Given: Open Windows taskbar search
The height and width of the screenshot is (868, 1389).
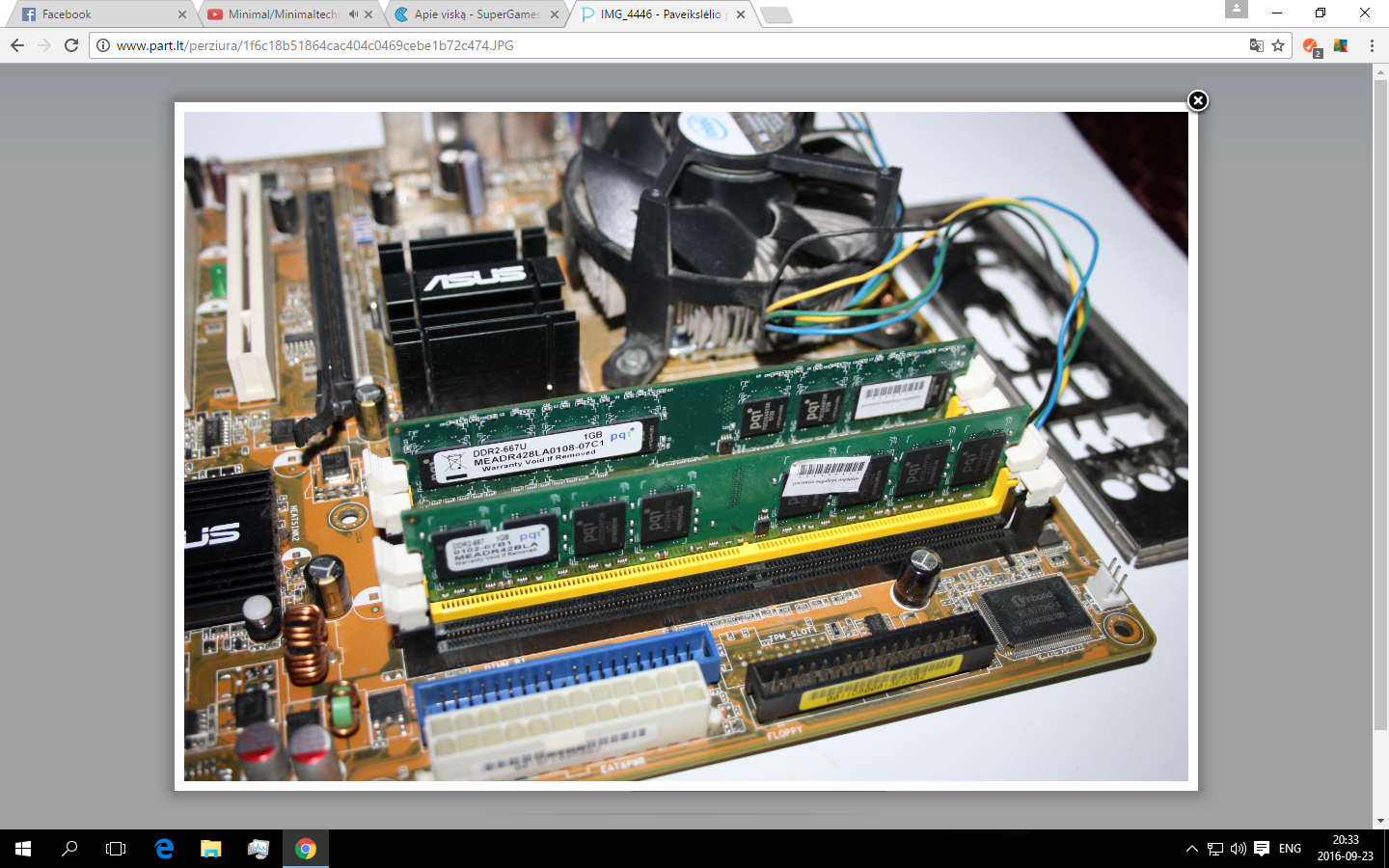Looking at the screenshot, I should point(69,849).
